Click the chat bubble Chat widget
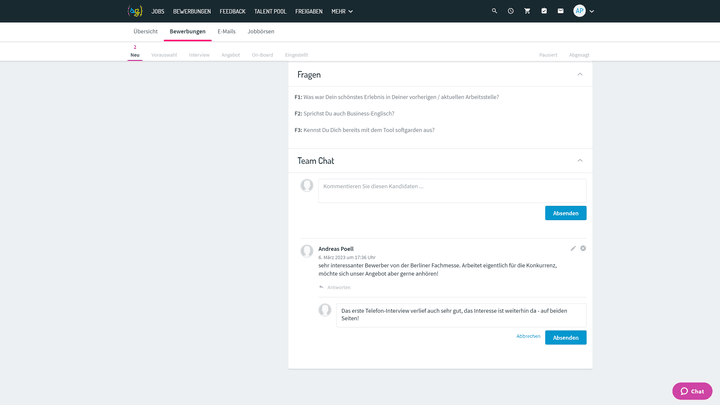 [x=692, y=391]
